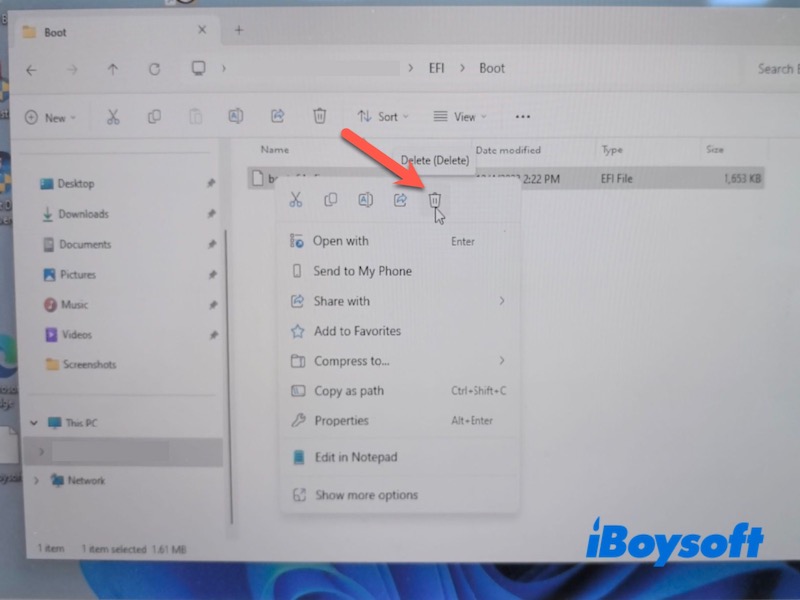
Task: Unpin Desktop using its pin icon
Action: (x=211, y=183)
